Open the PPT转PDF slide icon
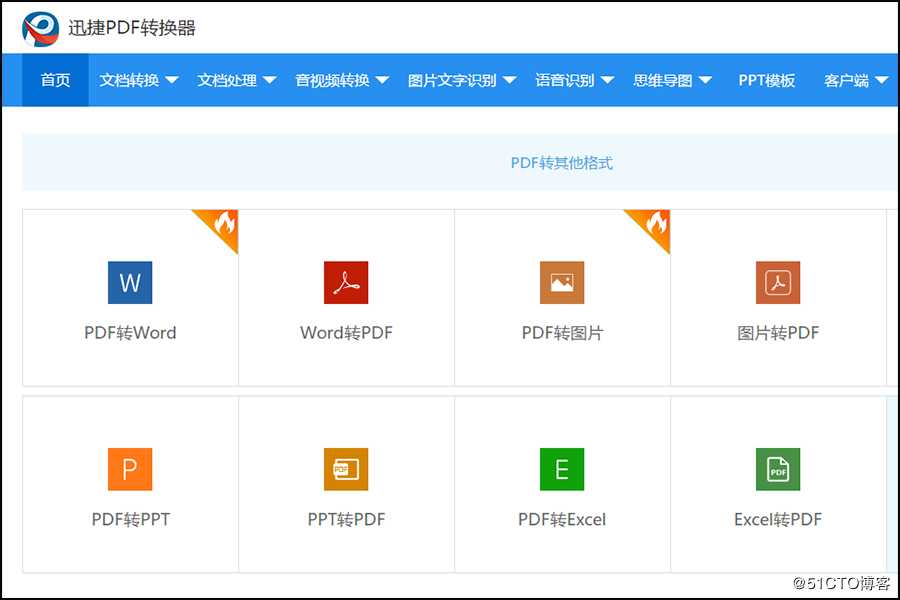This screenshot has height=600, width=900. pos(346,469)
